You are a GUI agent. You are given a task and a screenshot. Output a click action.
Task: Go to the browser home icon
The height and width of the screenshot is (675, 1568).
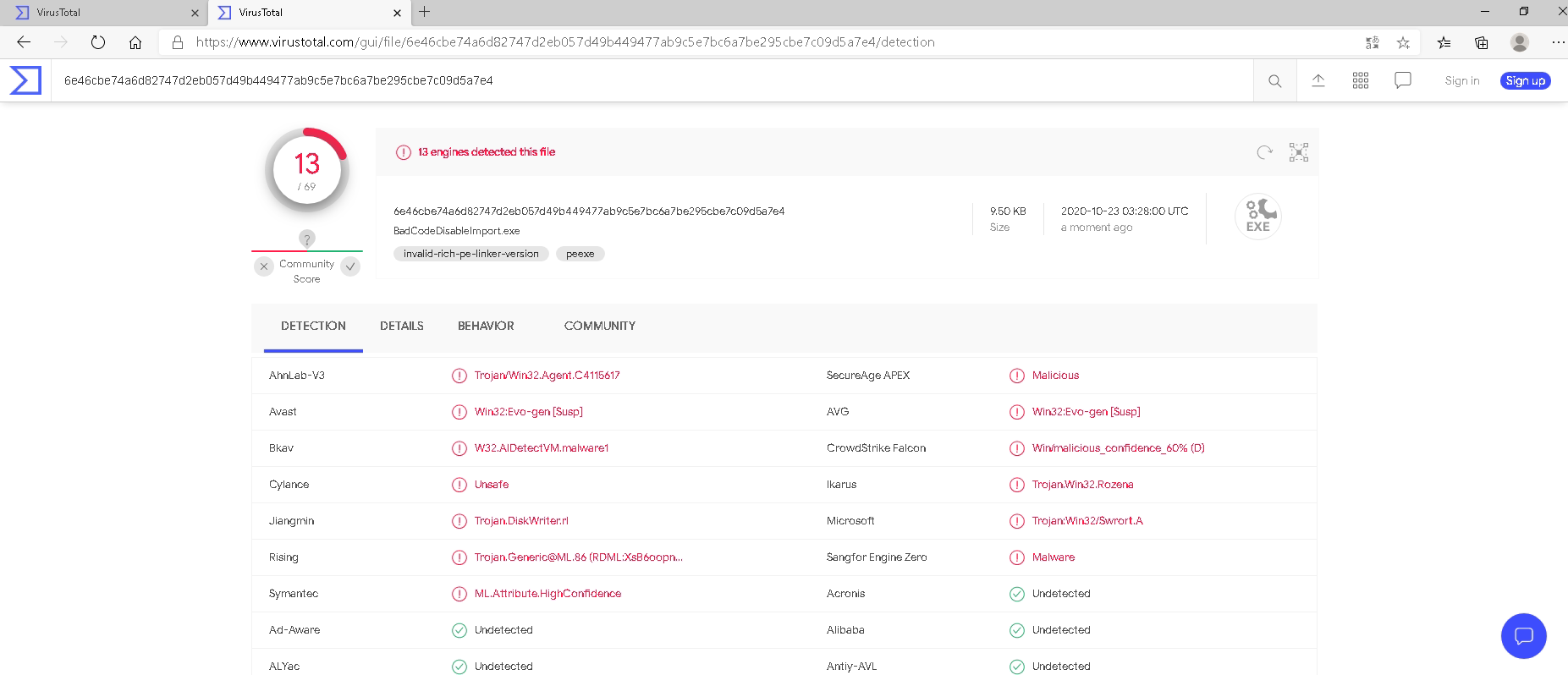(135, 42)
